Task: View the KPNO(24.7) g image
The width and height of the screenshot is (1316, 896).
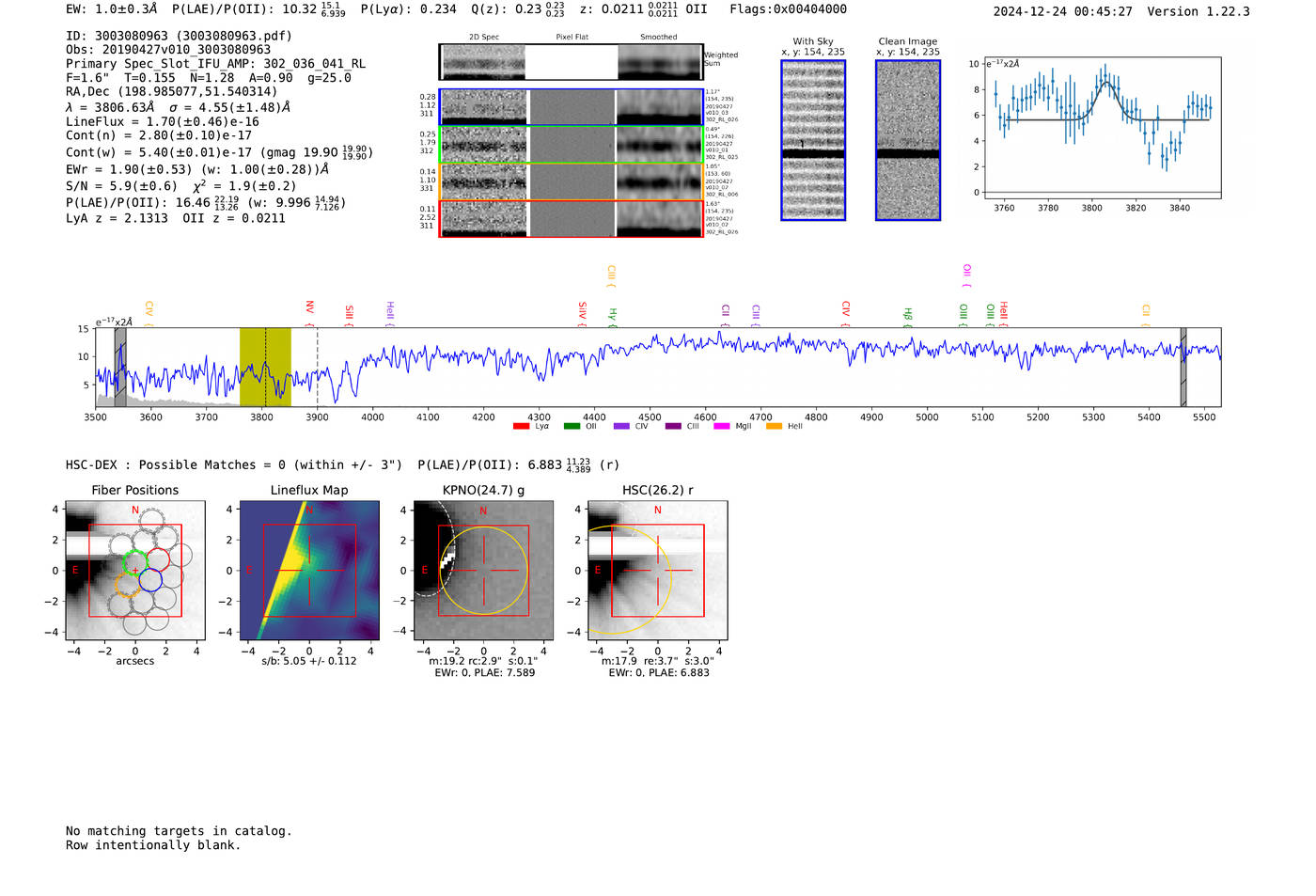Action: tap(483, 571)
